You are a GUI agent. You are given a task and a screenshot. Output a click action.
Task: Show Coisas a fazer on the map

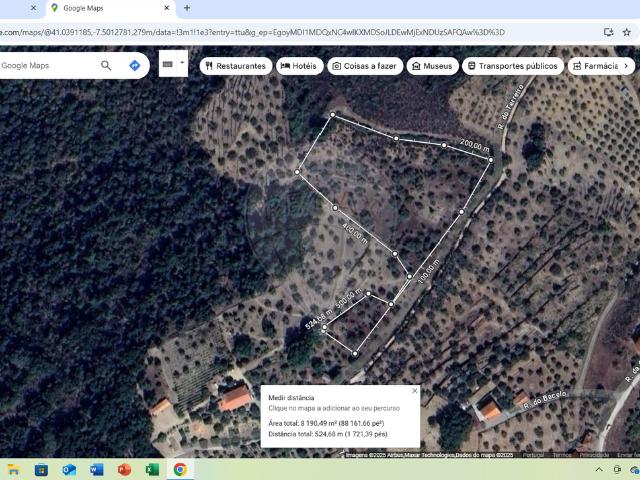(366, 66)
